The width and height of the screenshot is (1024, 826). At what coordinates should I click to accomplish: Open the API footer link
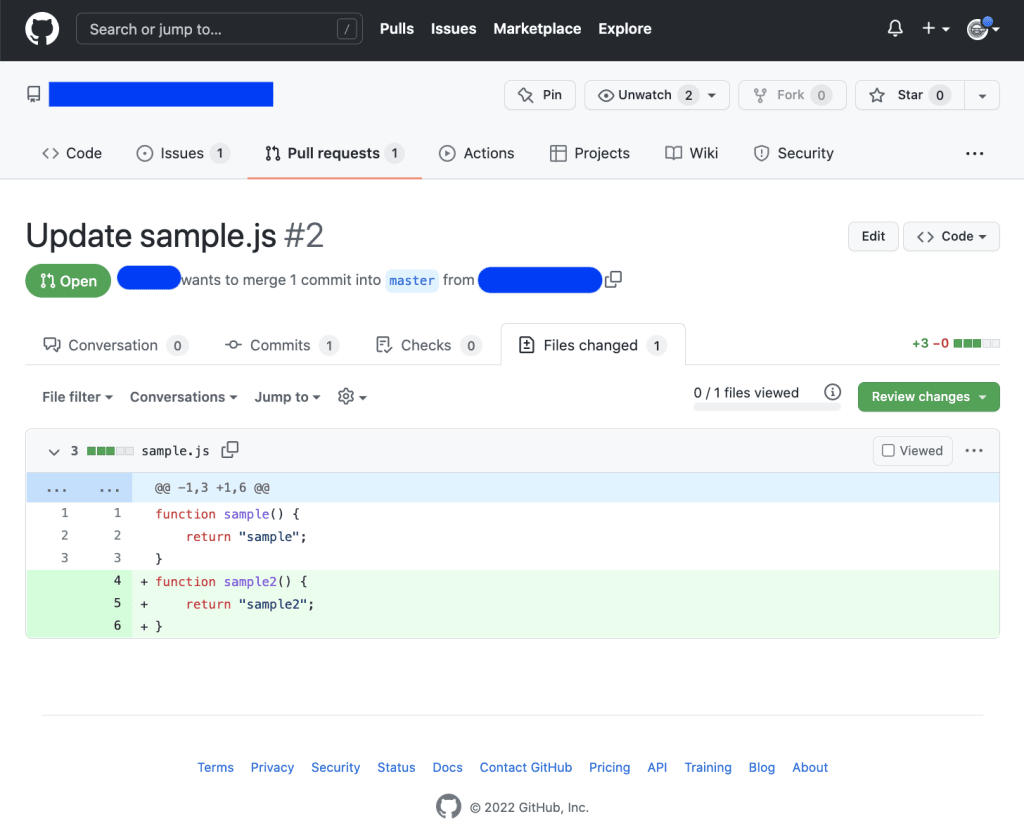[x=657, y=767]
